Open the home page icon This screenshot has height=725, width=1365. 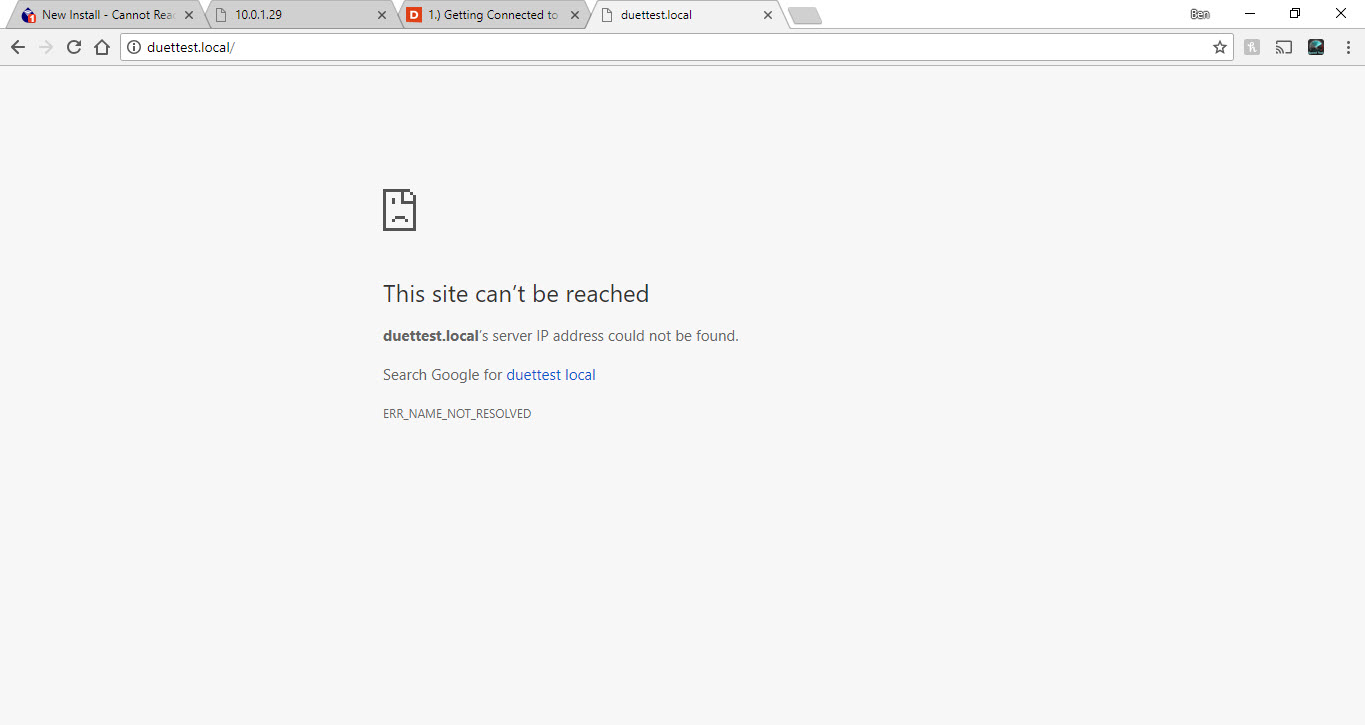click(101, 47)
